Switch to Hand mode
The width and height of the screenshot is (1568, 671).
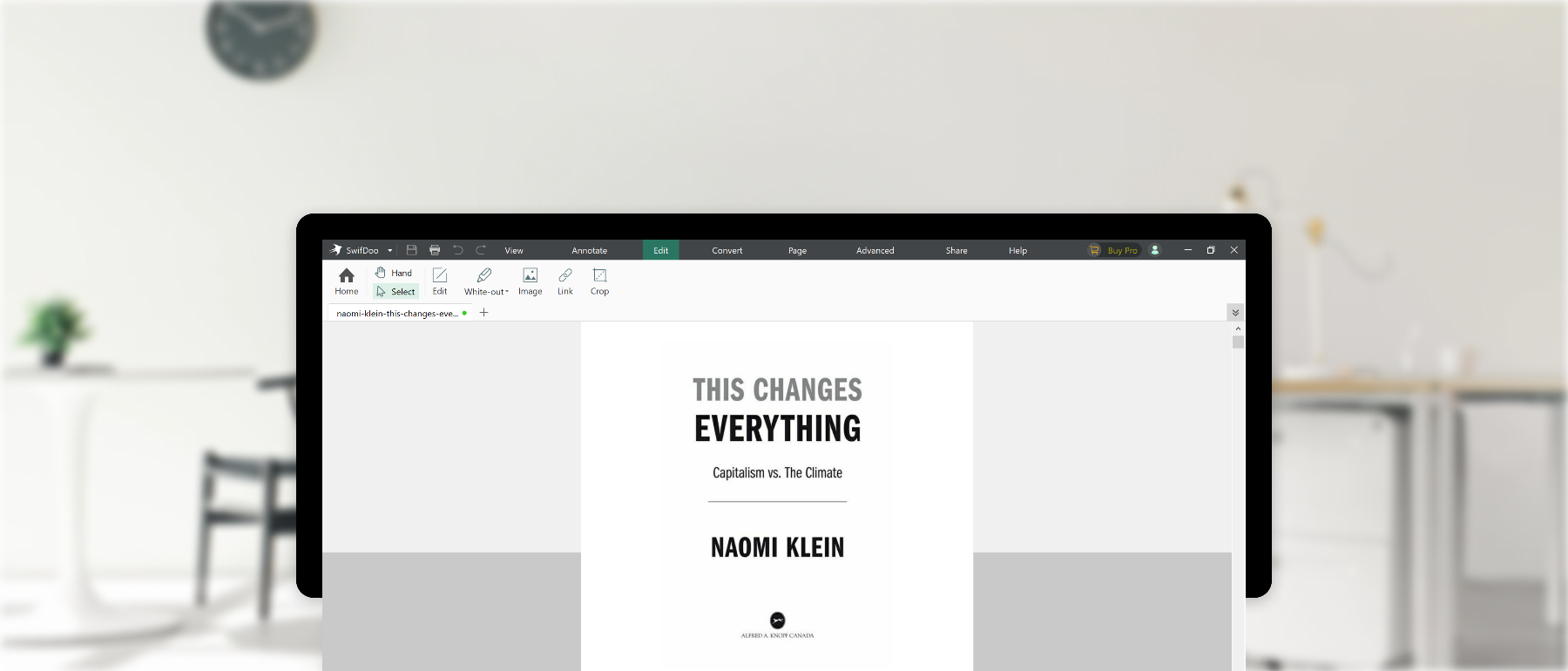point(393,273)
